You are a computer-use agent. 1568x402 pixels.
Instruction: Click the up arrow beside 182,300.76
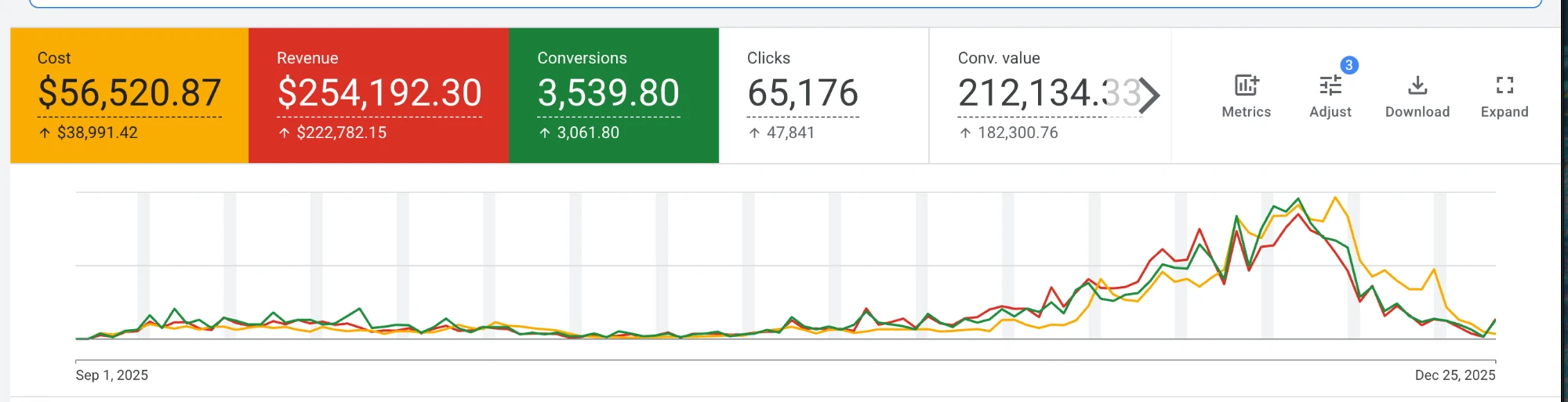(x=965, y=132)
